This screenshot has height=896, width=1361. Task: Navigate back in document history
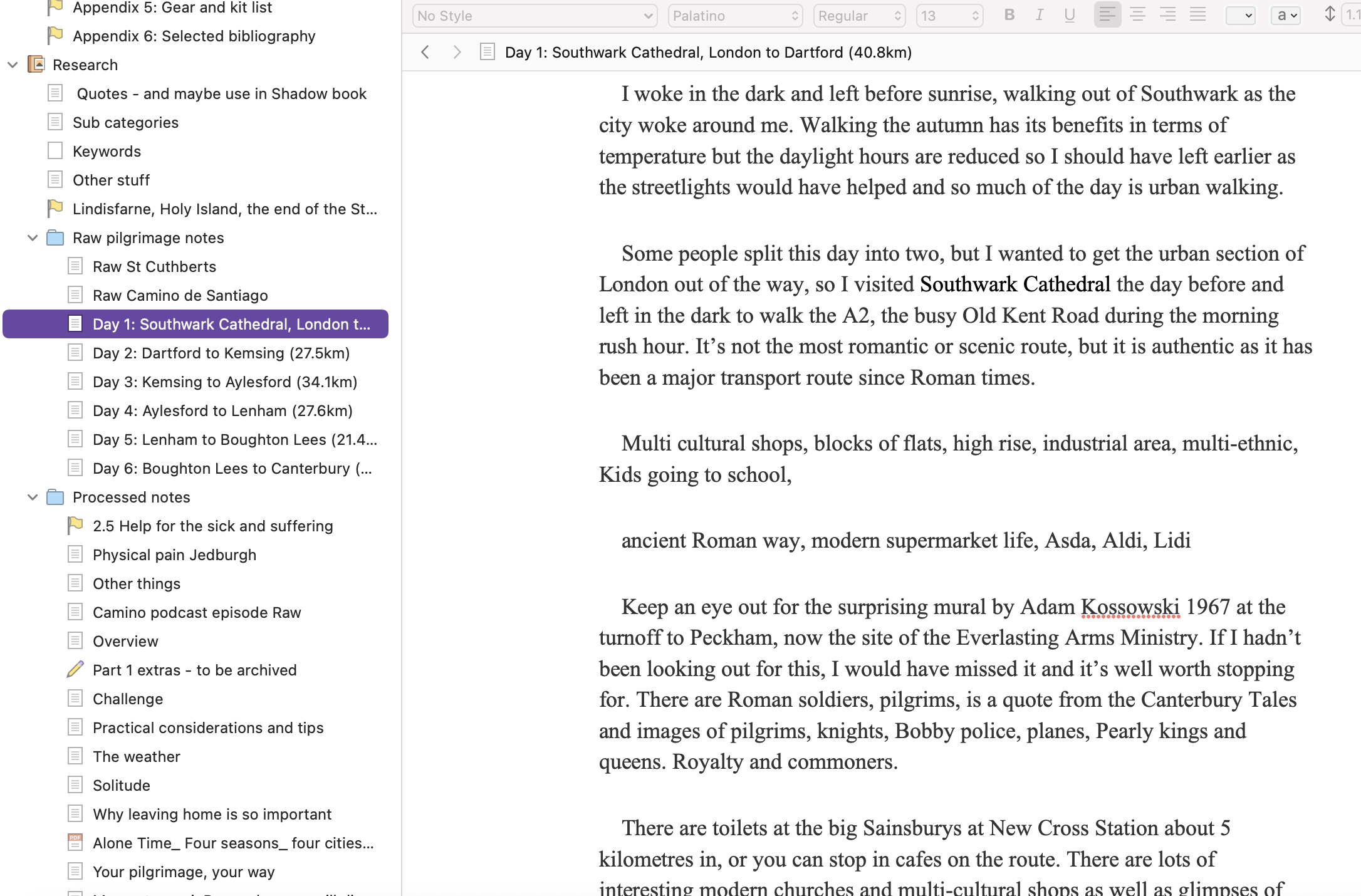tap(425, 52)
